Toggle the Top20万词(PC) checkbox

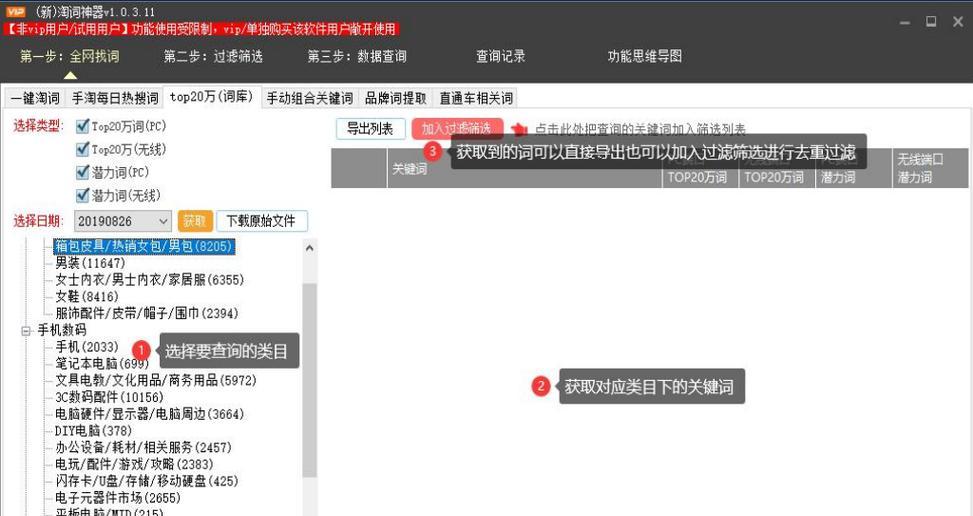(82, 127)
